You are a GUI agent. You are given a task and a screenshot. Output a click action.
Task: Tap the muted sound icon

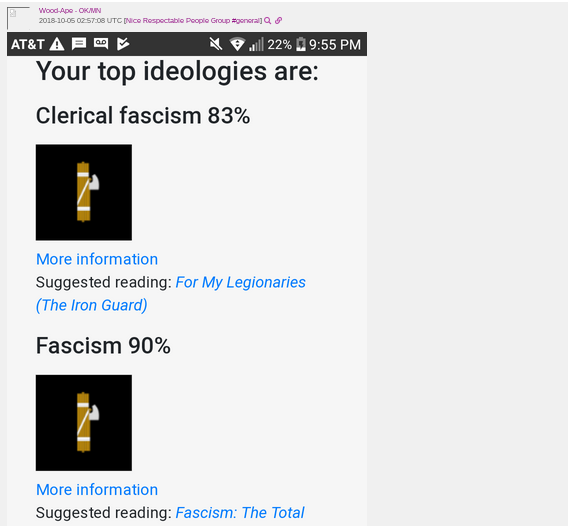click(x=216, y=44)
